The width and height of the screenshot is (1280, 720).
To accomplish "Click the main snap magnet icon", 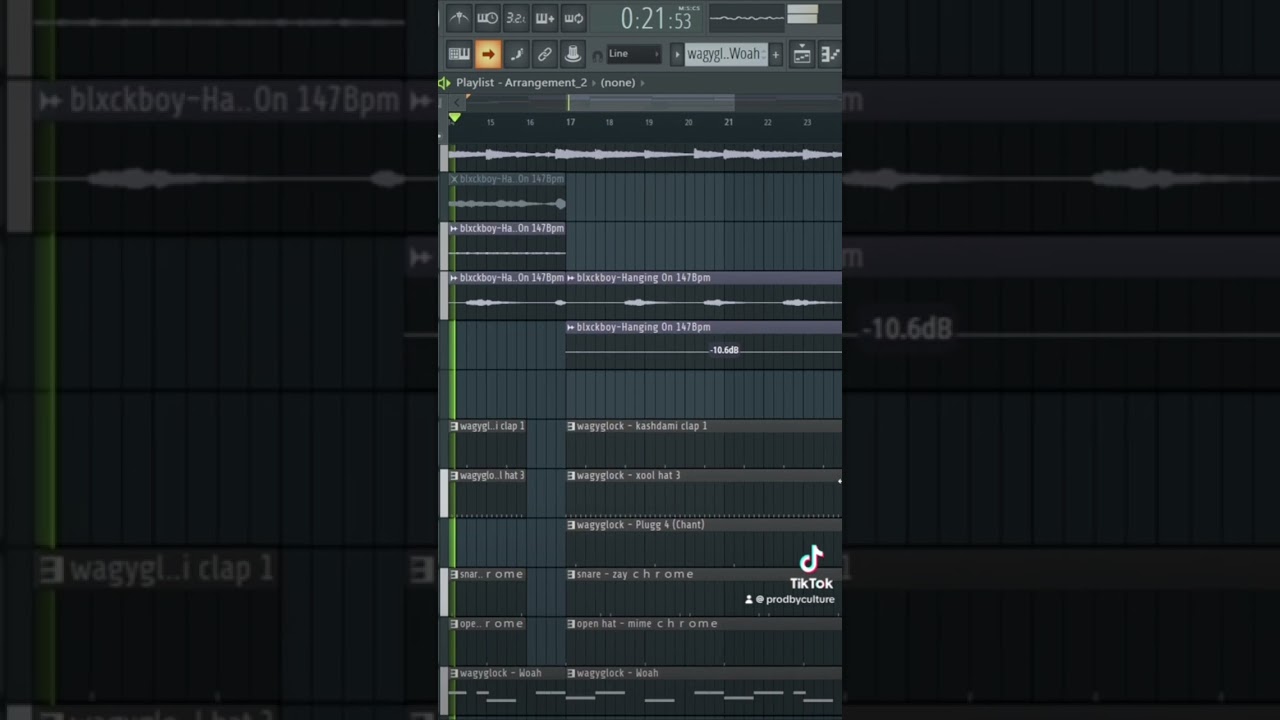I will click(x=598, y=55).
